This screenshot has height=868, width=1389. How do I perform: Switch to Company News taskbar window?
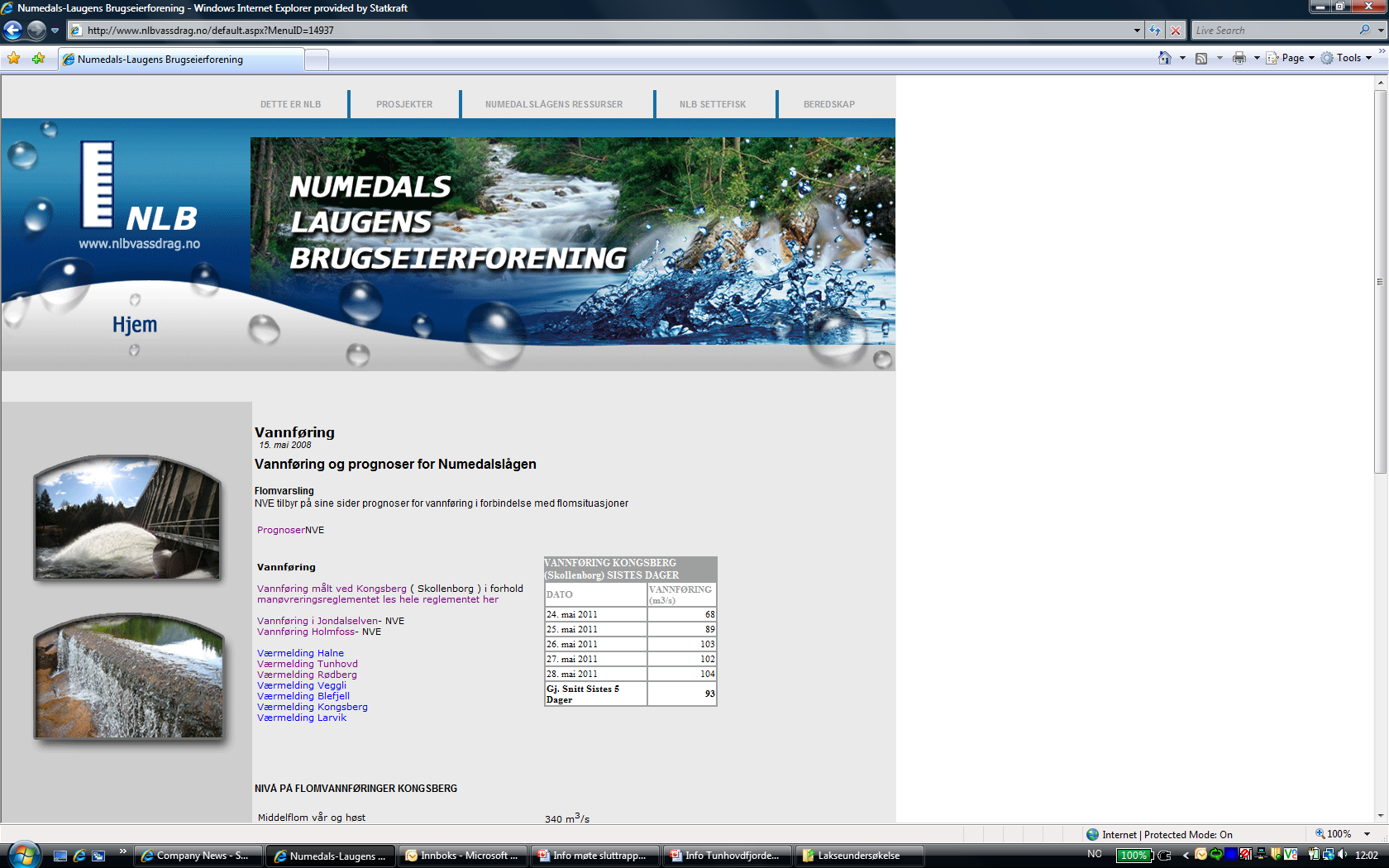coord(198,856)
